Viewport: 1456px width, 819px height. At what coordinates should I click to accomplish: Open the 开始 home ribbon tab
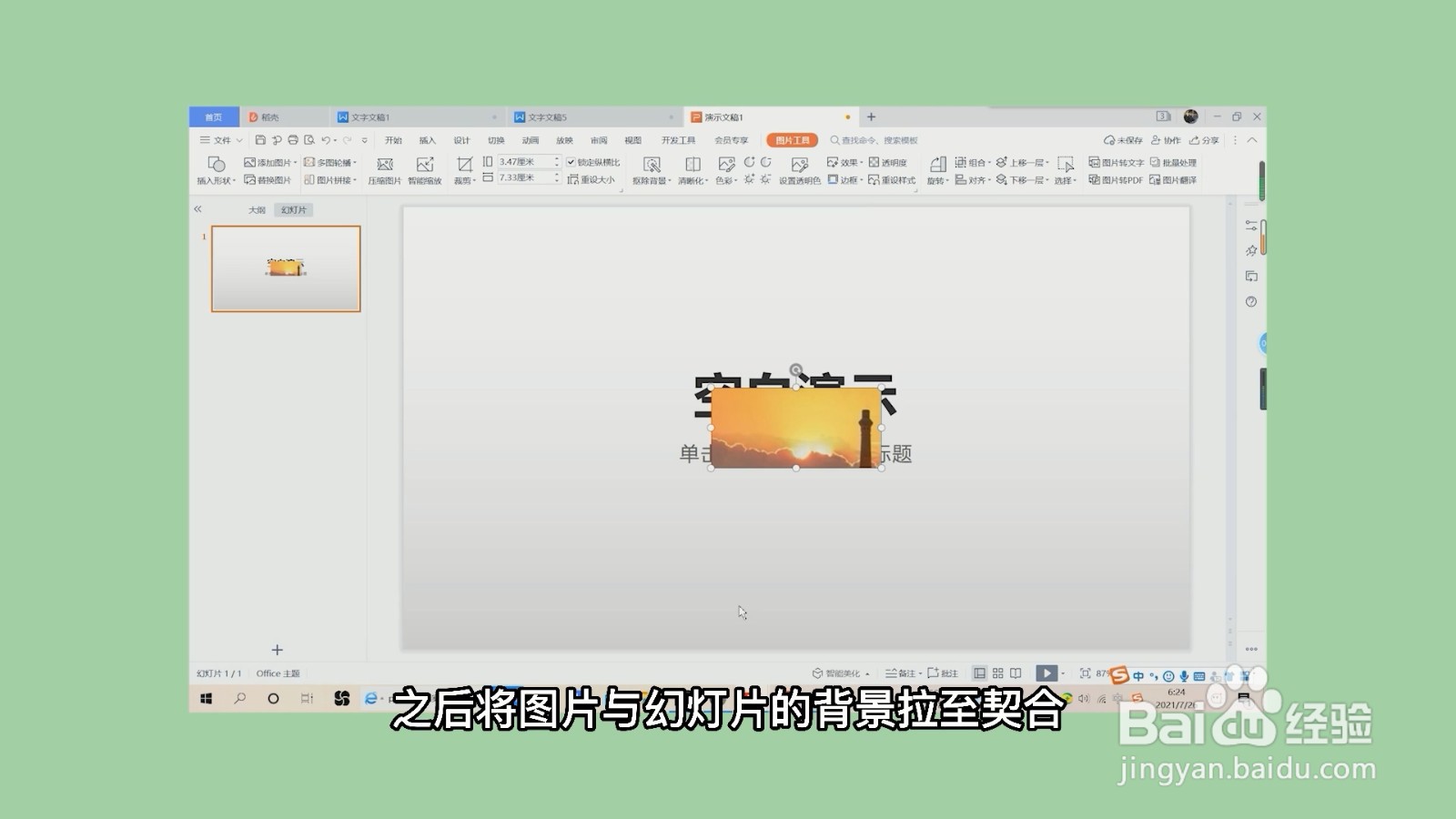tap(393, 140)
